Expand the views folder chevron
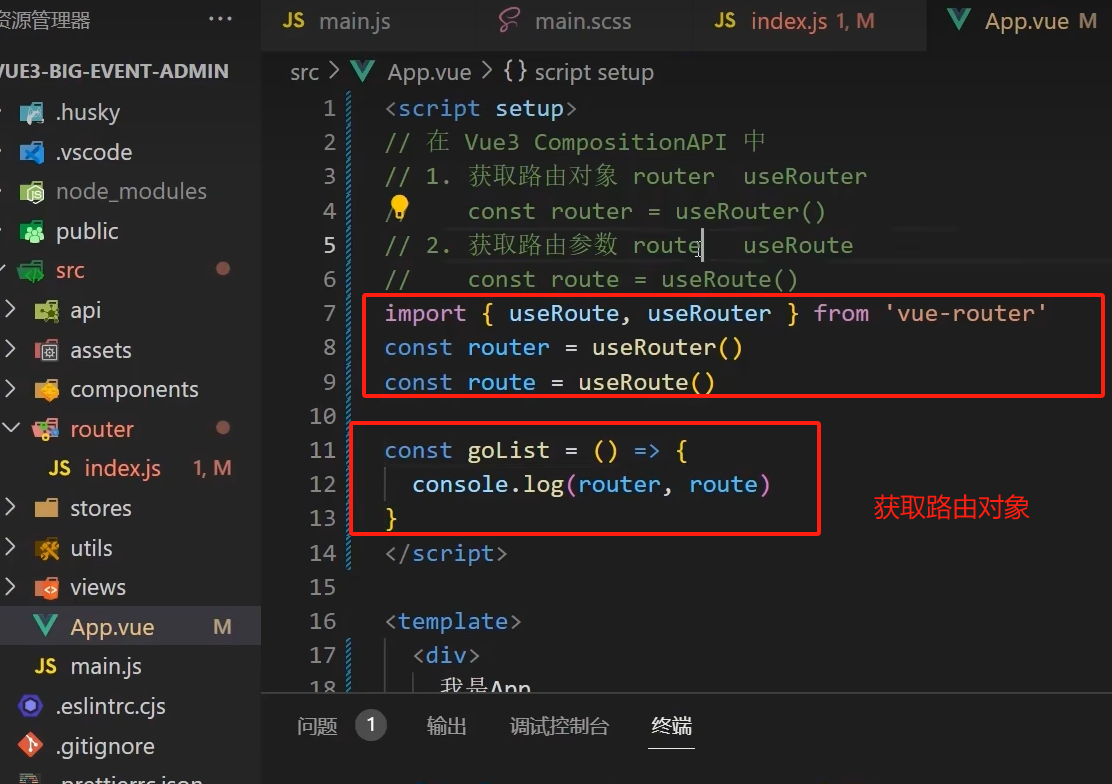This screenshot has width=1112, height=784. [11, 587]
